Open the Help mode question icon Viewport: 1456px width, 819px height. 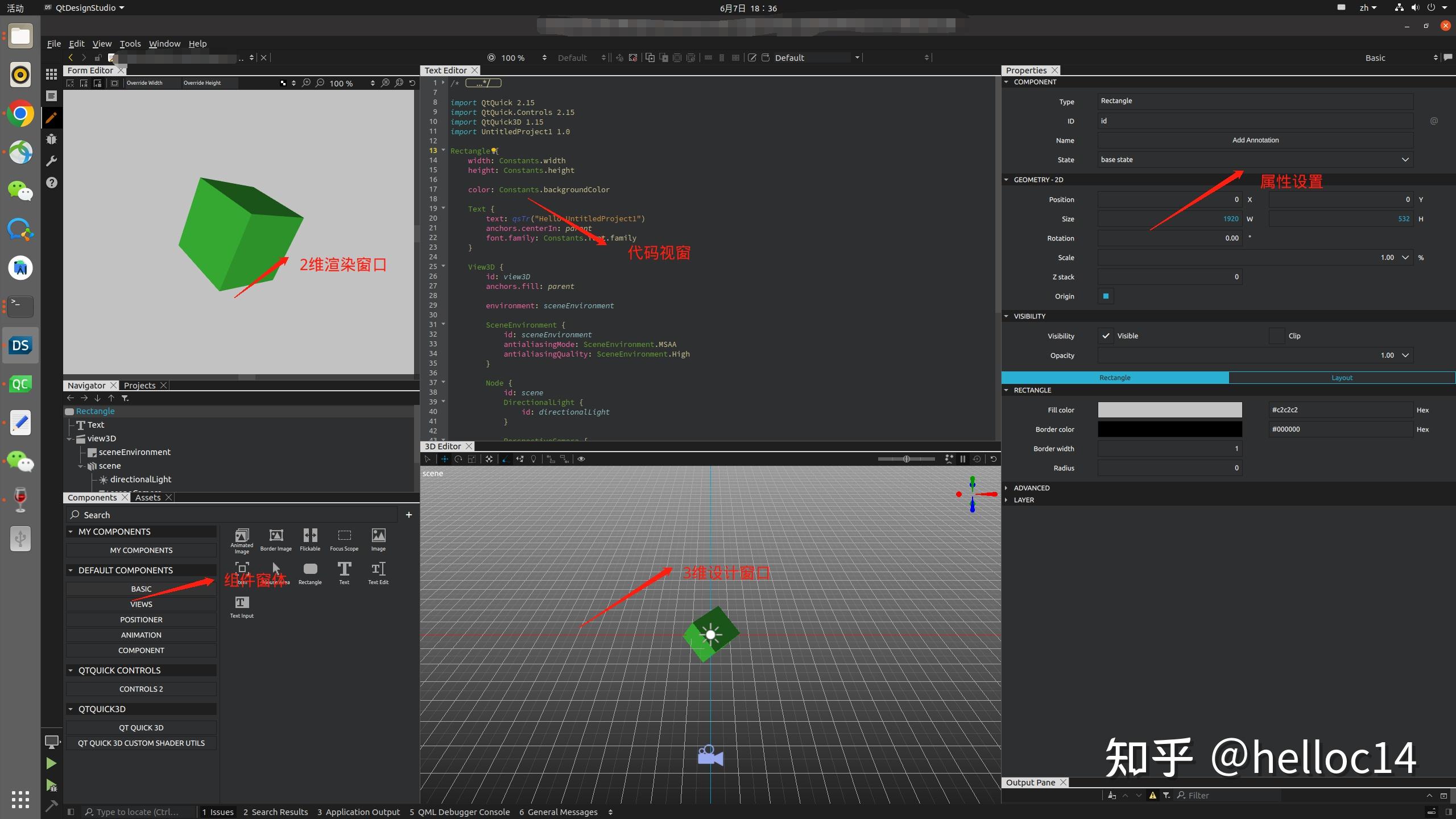tap(52, 183)
